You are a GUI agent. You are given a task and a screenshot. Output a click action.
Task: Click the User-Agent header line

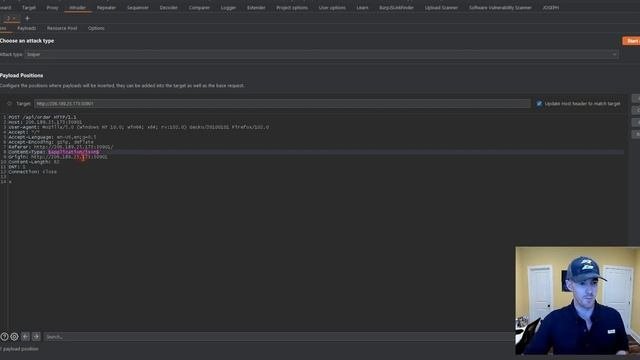[139, 127]
